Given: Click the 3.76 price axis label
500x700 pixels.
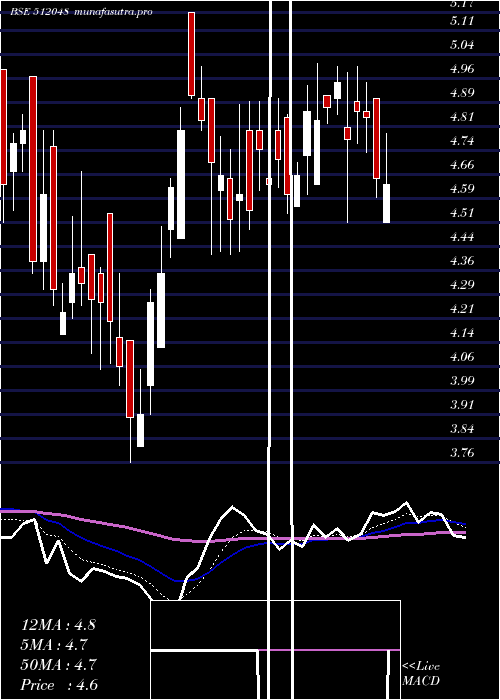Looking at the screenshot, I should coord(462,453).
